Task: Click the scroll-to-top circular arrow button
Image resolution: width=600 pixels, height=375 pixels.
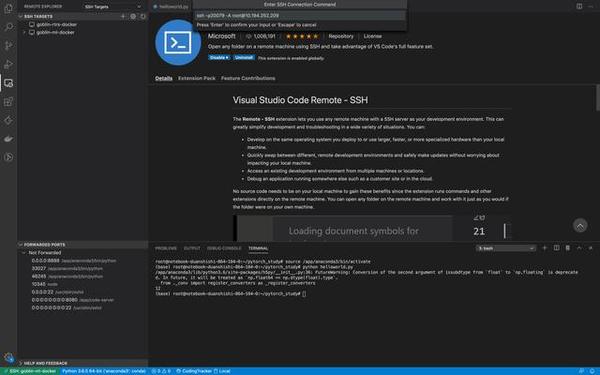Action: (x=580, y=225)
